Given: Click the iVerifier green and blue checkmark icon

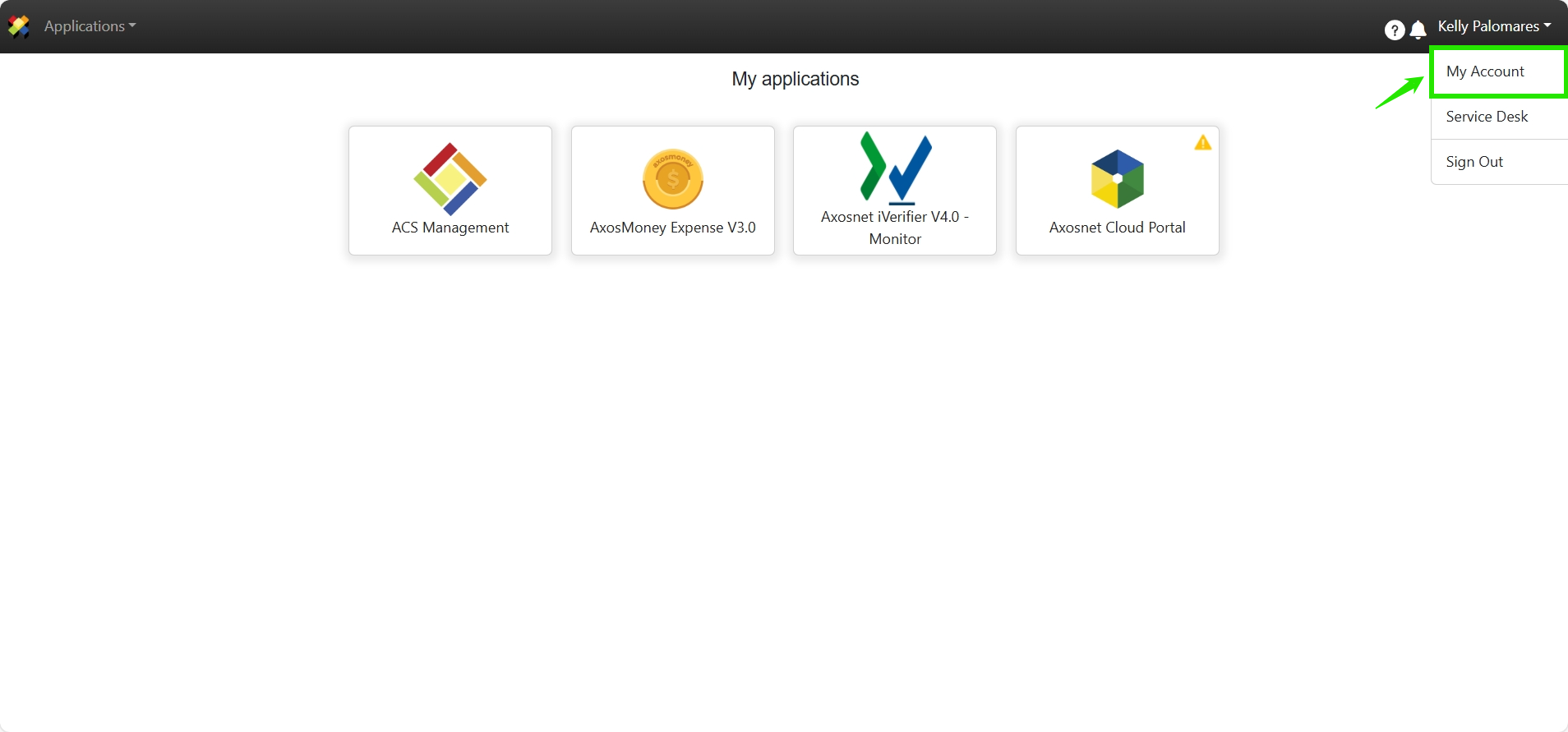Looking at the screenshot, I should click(895, 168).
